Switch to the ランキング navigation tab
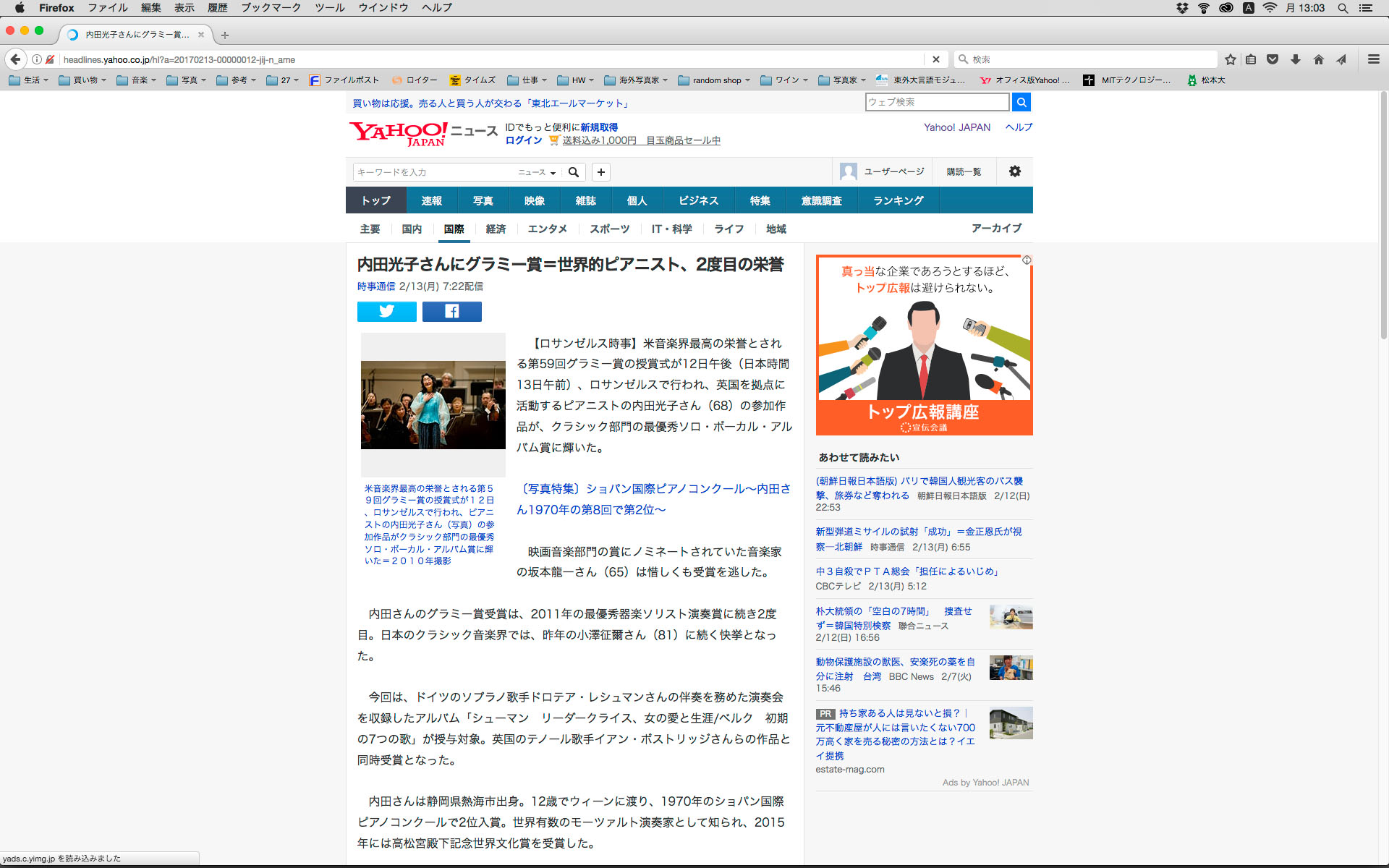The width and height of the screenshot is (1389, 868). (898, 200)
